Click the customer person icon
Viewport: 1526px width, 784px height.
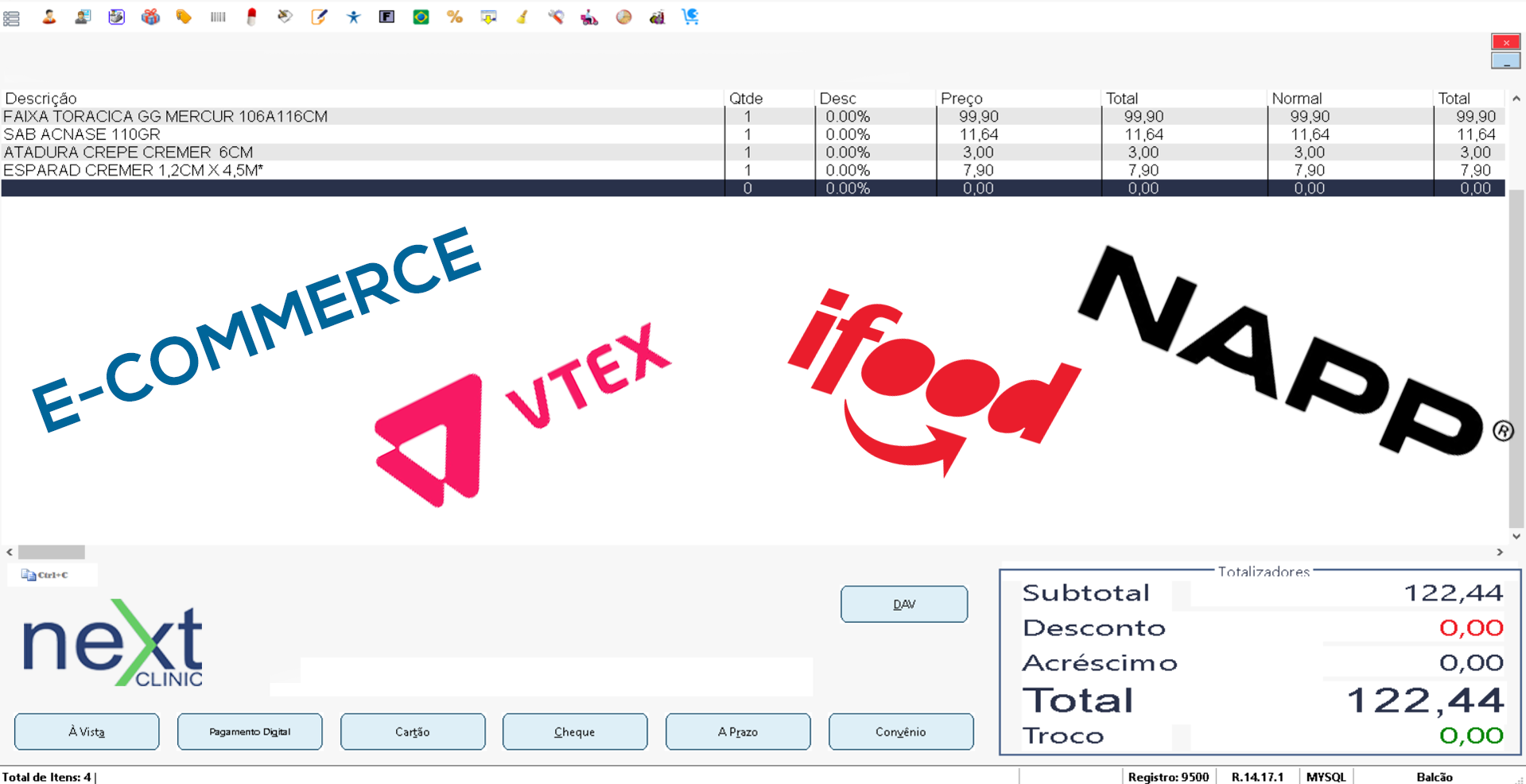pos(49,17)
